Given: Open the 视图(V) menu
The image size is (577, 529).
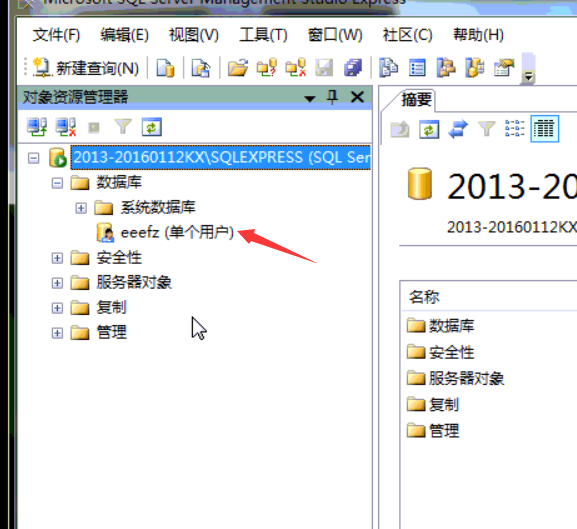Looking at the screenshot, I should coord(194,35).
